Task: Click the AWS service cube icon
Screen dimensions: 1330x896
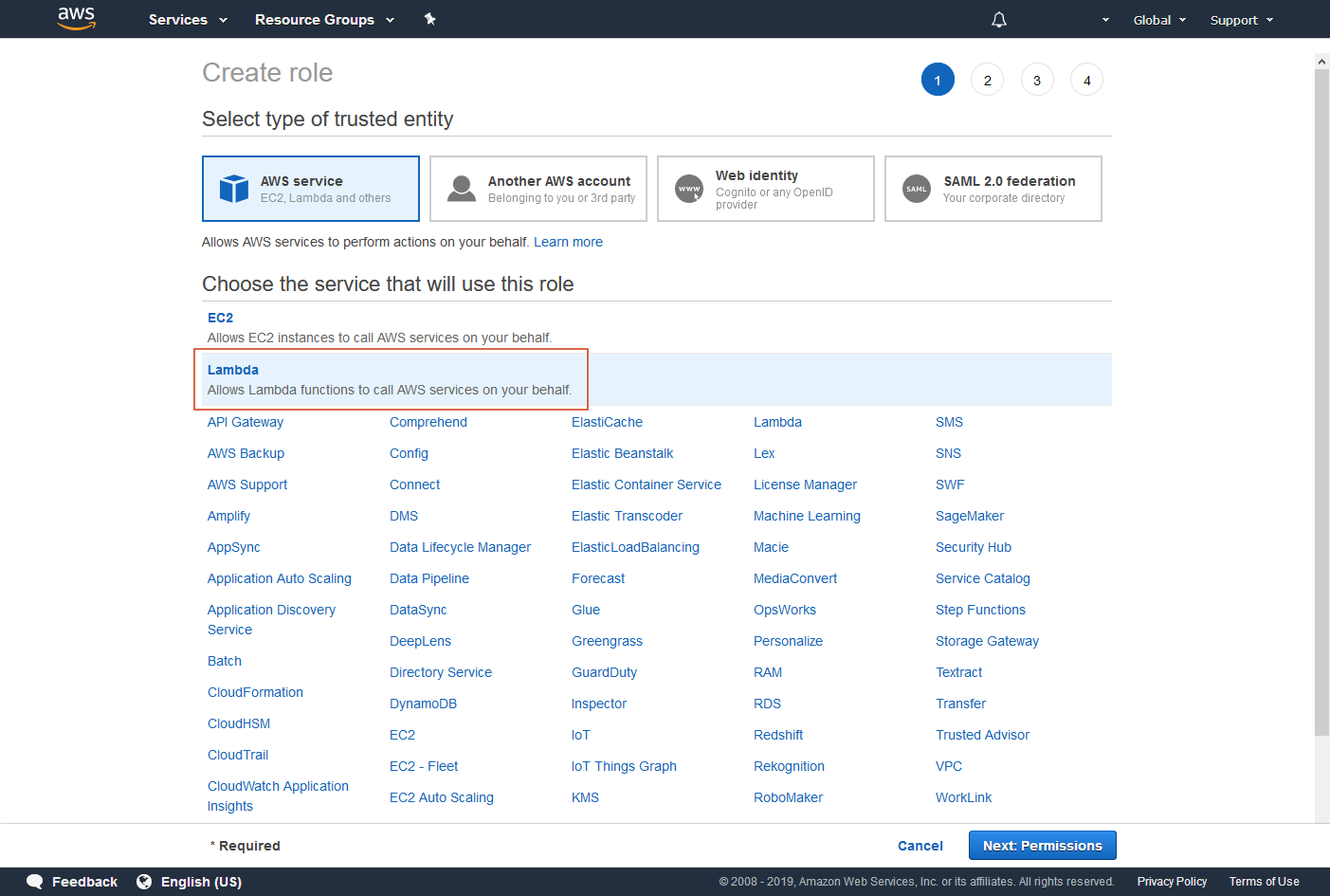Action: (x=234, y=189)
